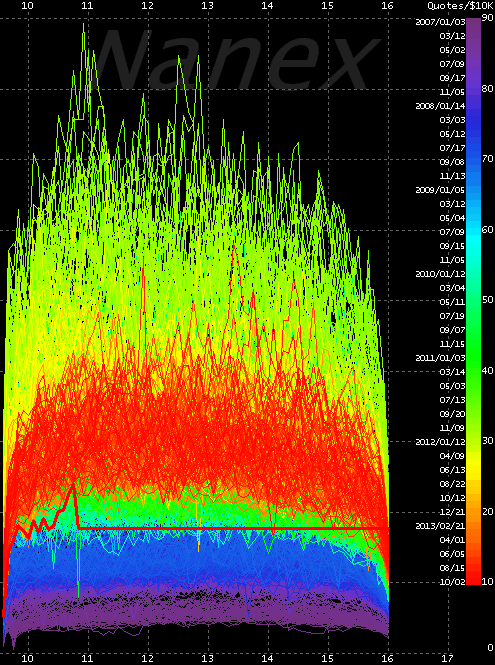Click the 90 value on the right scale

488,17
